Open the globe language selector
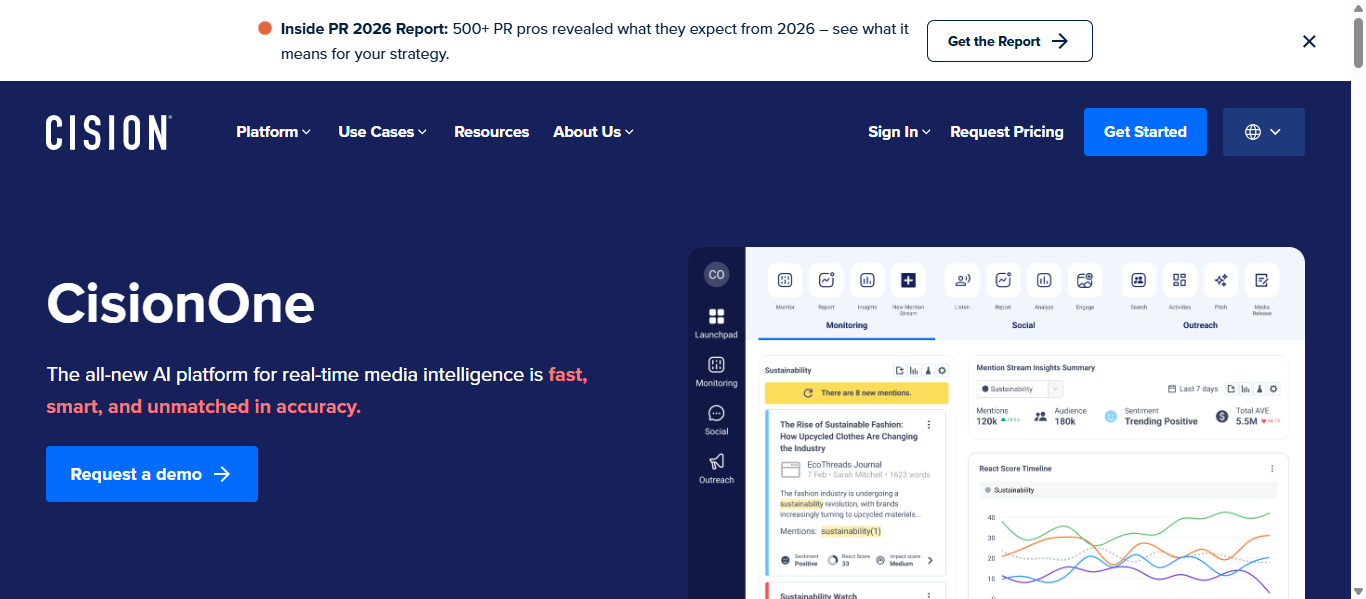 [1263, 132]
